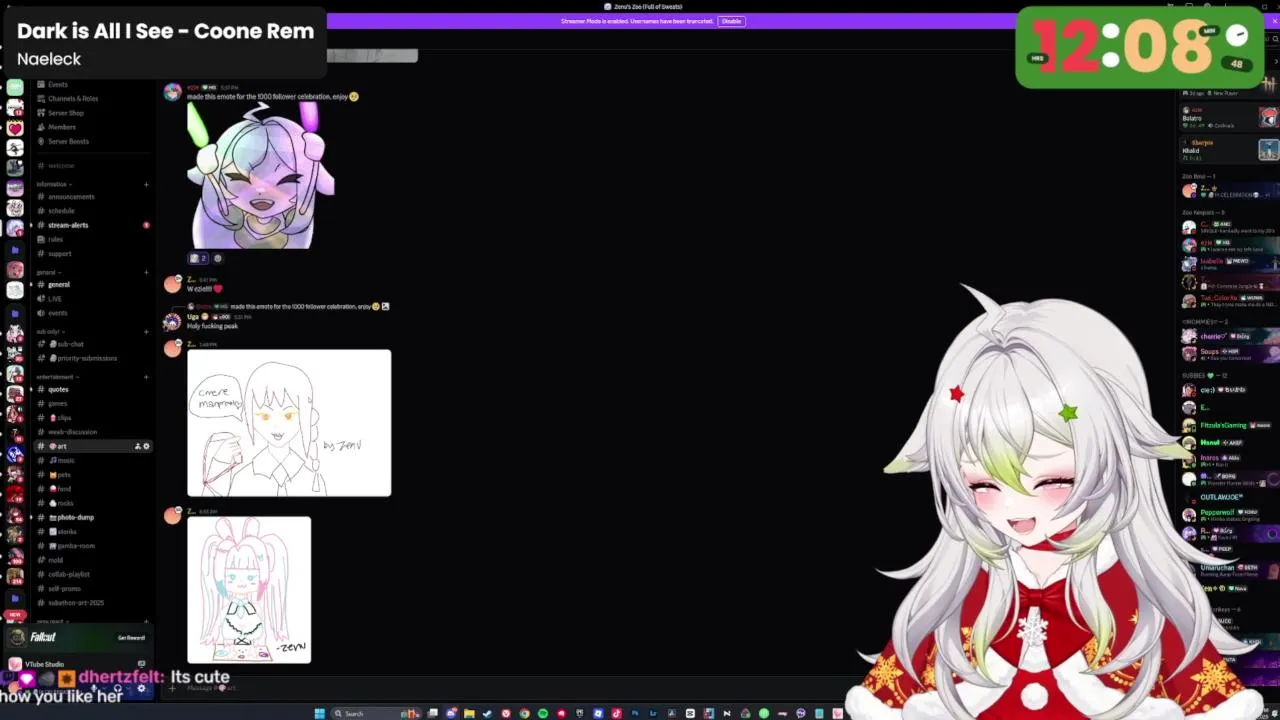This screenshot has width=1280, height=720.
Task: Open the pink twin-tail character drawing
Action: (249, 590)
